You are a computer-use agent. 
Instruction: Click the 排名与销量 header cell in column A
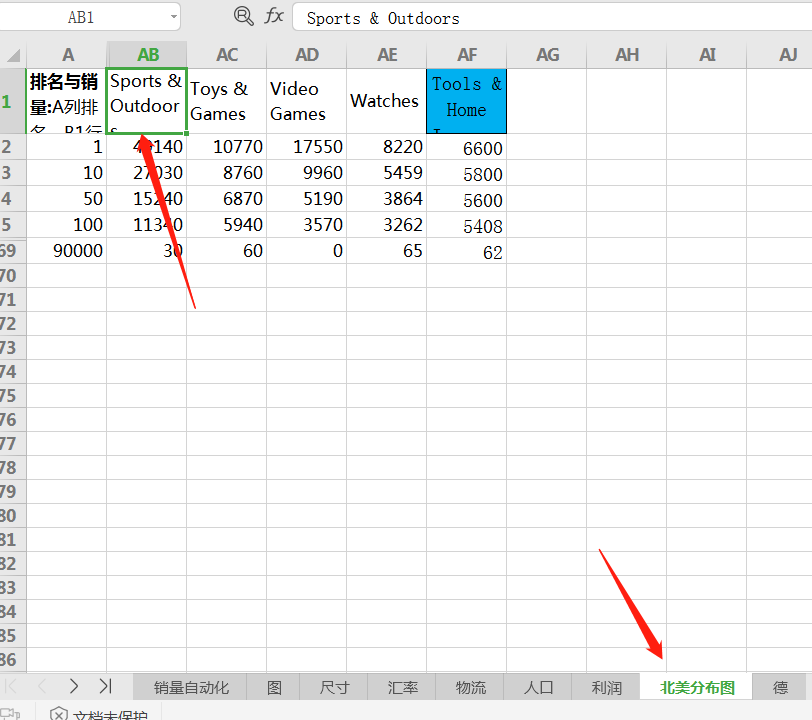[x=67, y=101]
